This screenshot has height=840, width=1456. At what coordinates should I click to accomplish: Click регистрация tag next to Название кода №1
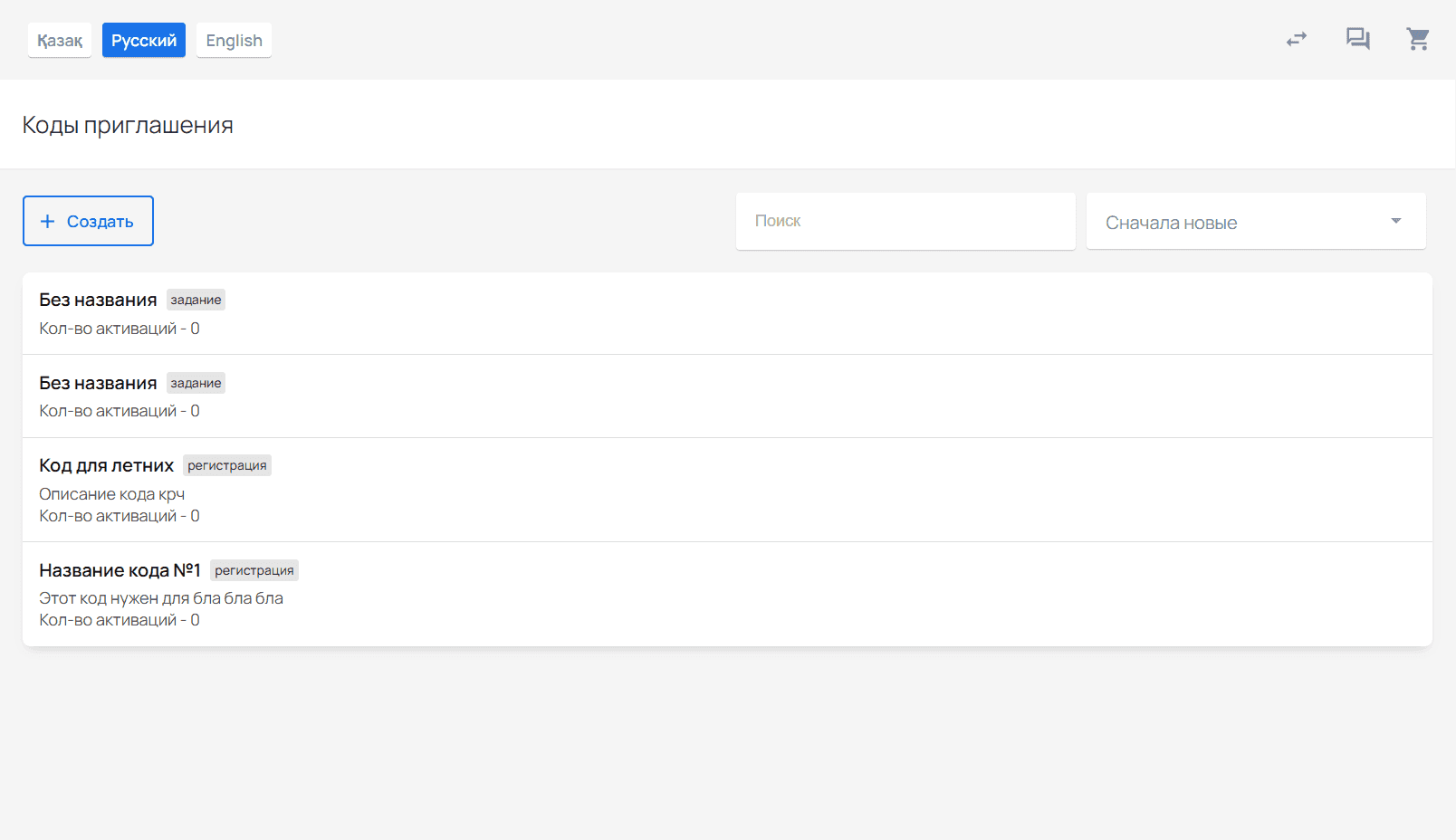pyautogui.click(x=254, y=570)
